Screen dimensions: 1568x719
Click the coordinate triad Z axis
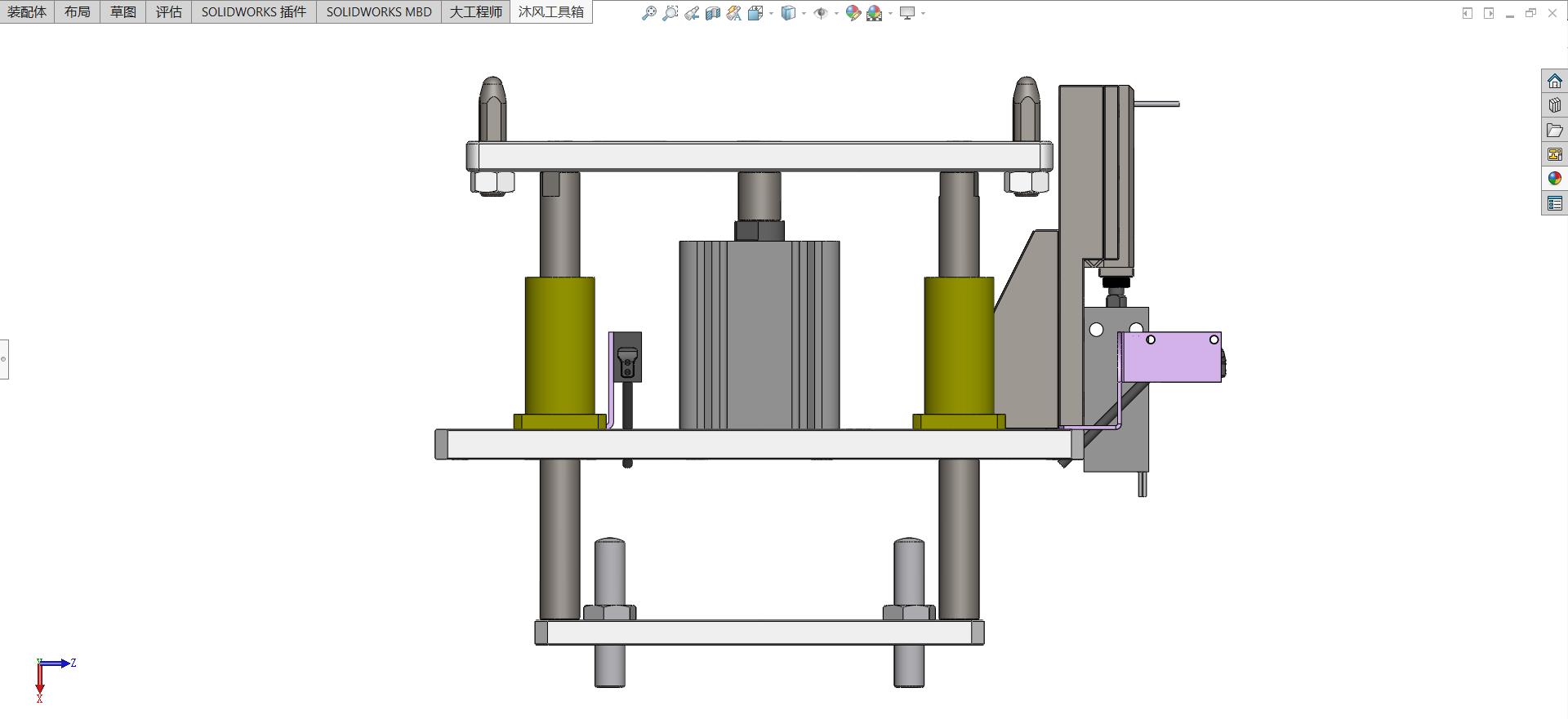(x=58, y=664)
